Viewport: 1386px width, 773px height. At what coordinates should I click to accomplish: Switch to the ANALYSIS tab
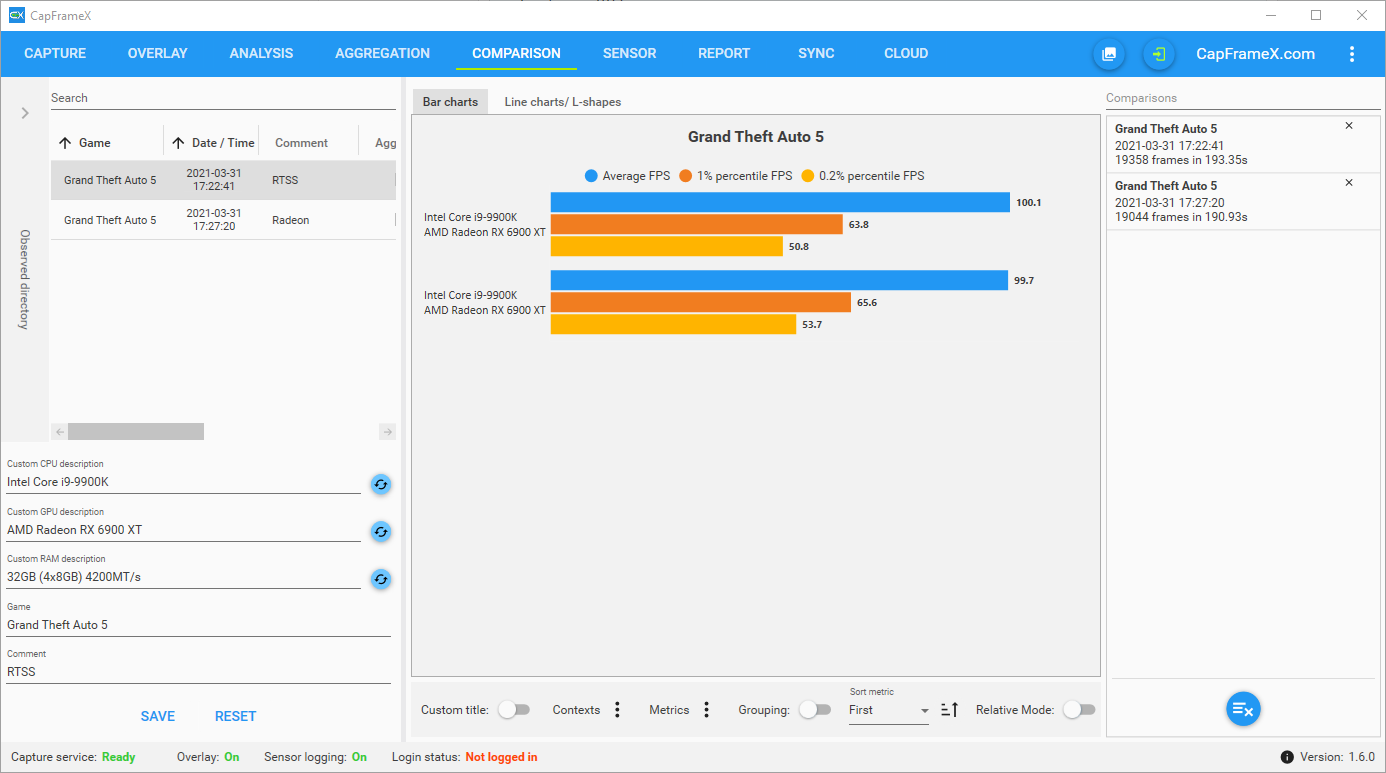[261, 54]
